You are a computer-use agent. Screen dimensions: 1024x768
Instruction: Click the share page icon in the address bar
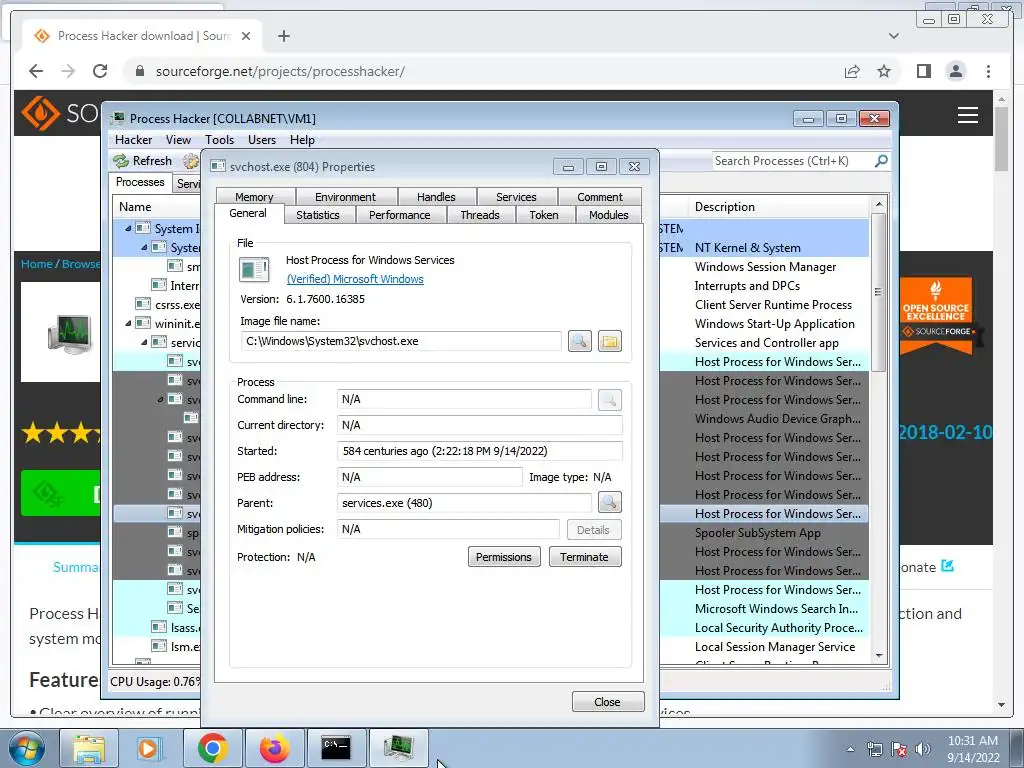pos(852,71)
